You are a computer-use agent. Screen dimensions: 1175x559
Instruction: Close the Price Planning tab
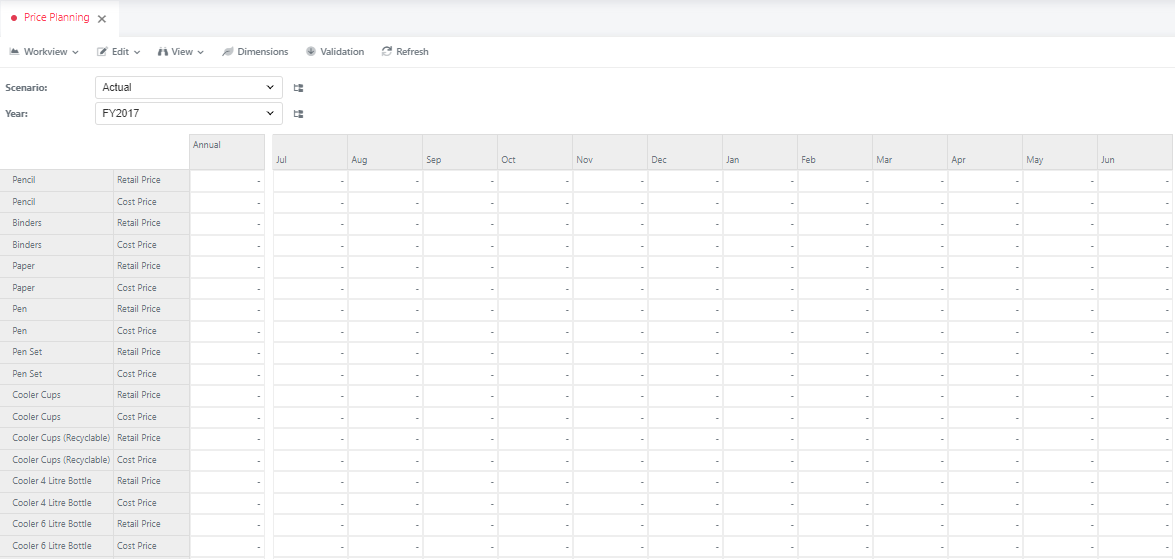102,19
